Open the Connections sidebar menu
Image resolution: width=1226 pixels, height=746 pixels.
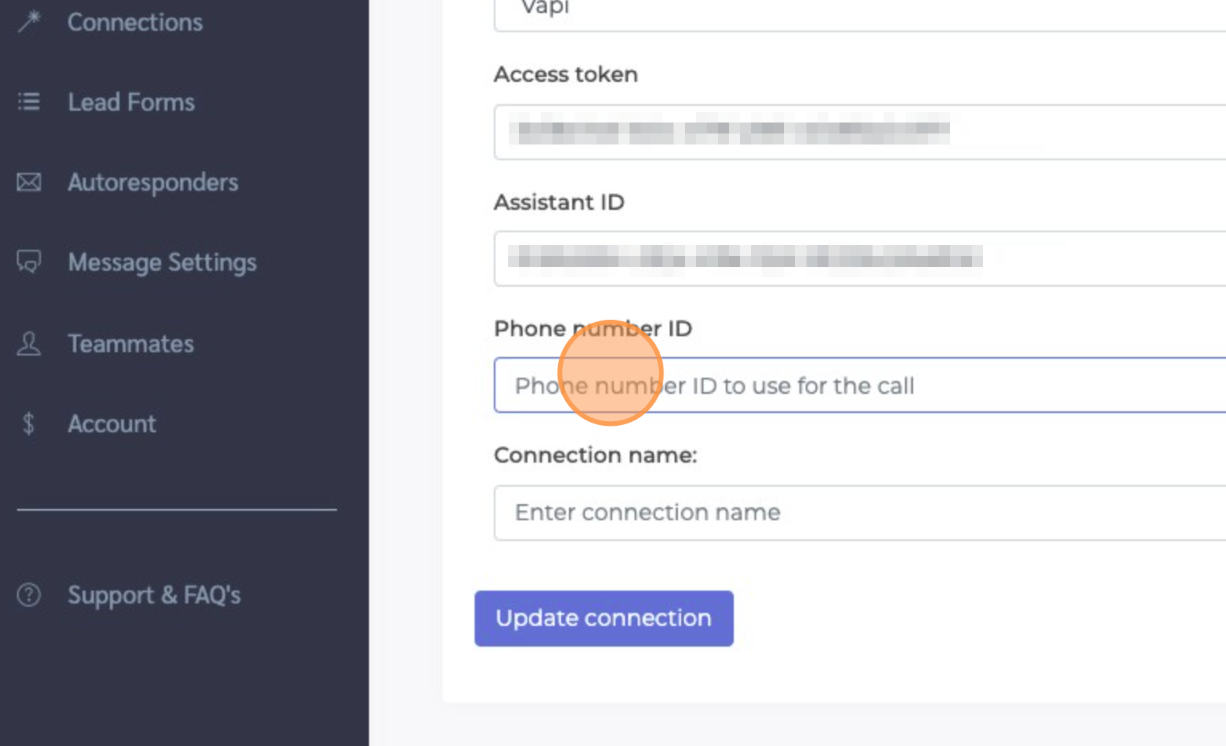coord(135,22)
